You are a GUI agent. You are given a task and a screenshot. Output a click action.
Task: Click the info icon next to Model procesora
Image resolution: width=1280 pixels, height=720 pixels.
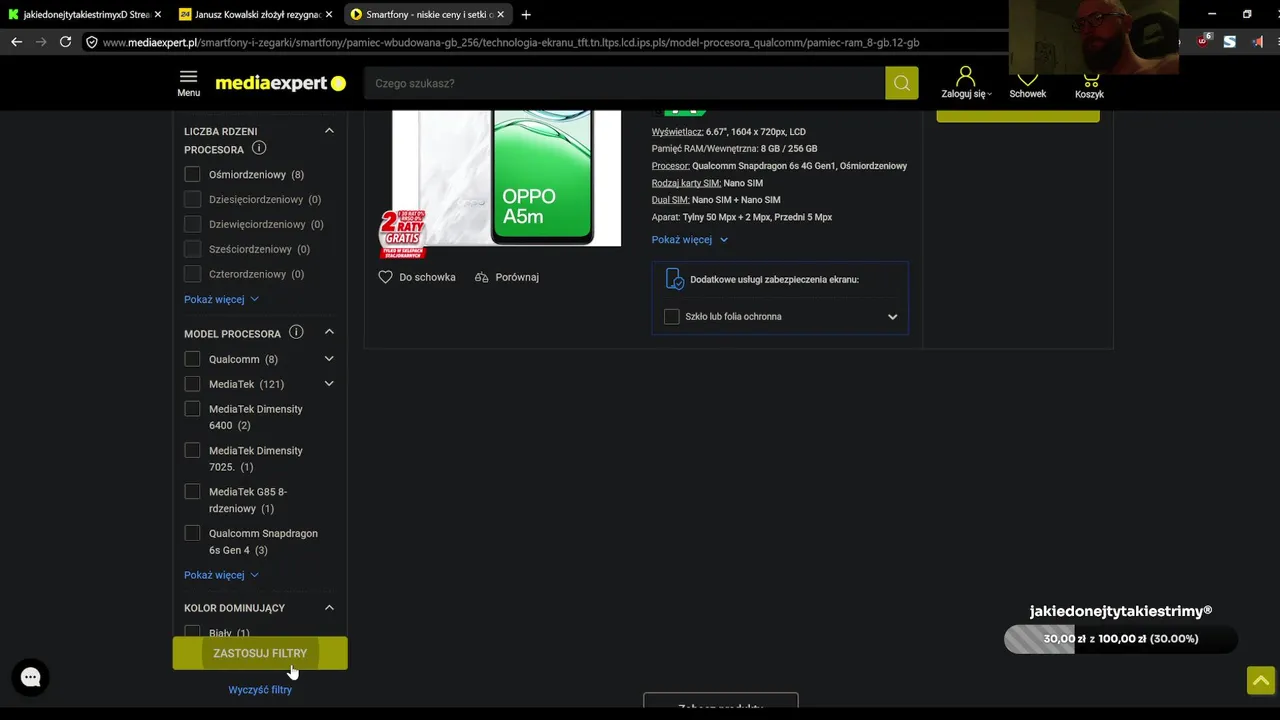[296, 332]
